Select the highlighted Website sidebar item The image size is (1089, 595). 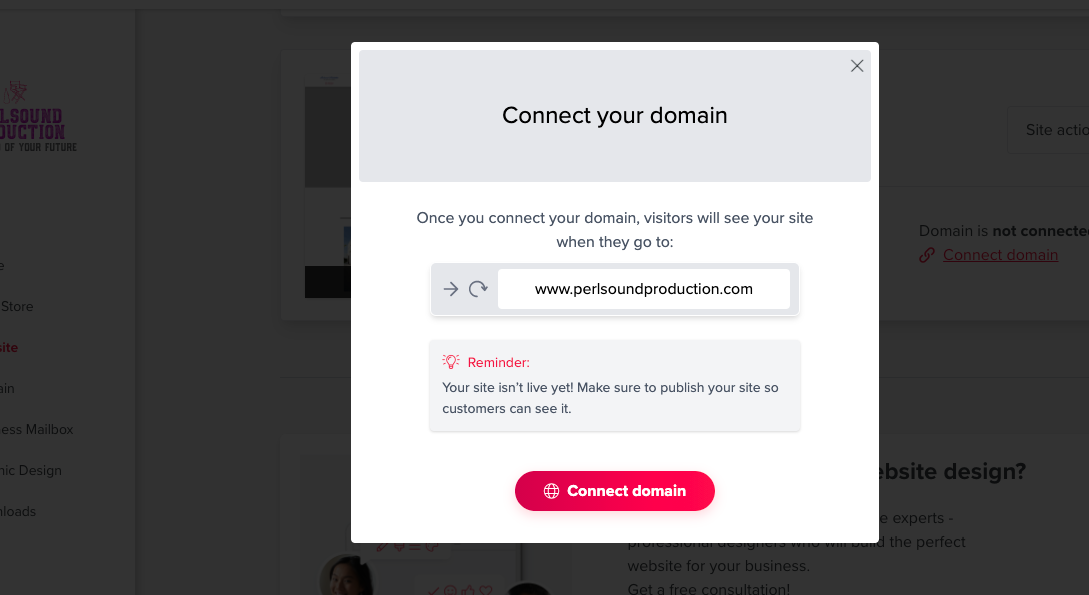[9, 347]
